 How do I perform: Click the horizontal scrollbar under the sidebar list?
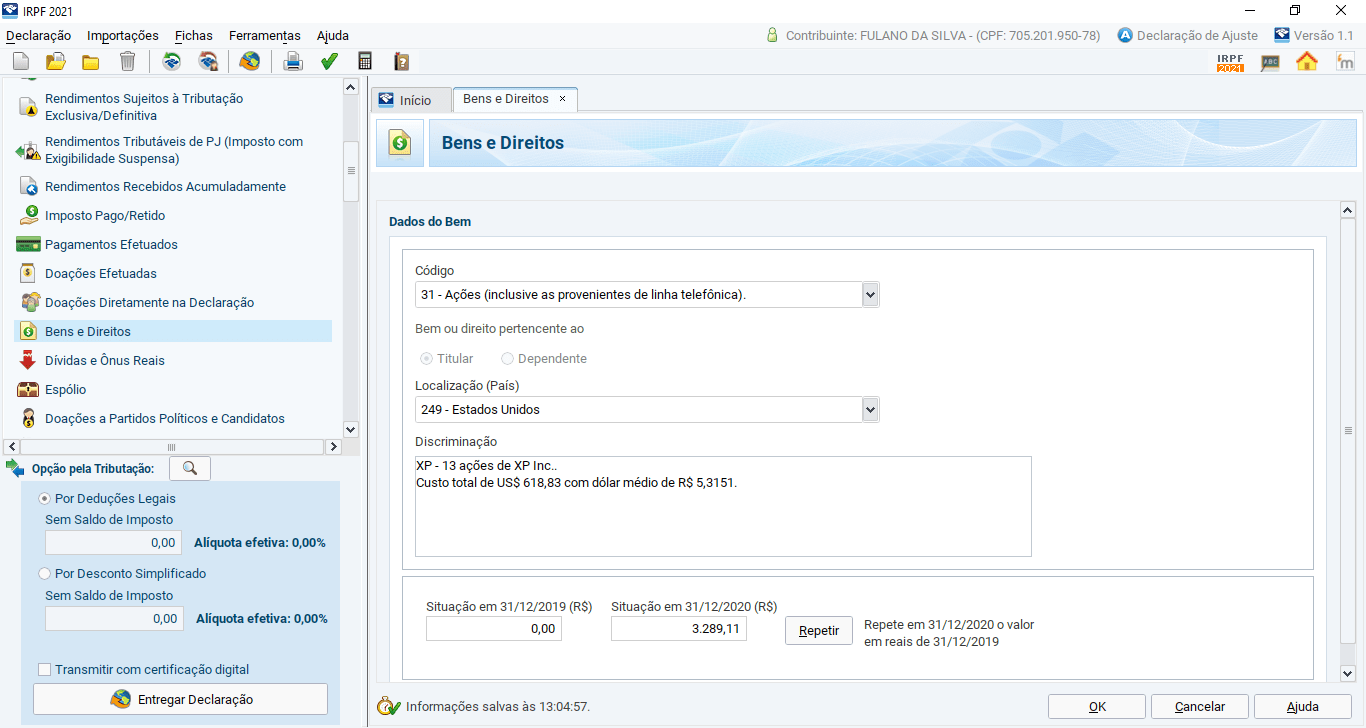point(172,447)
